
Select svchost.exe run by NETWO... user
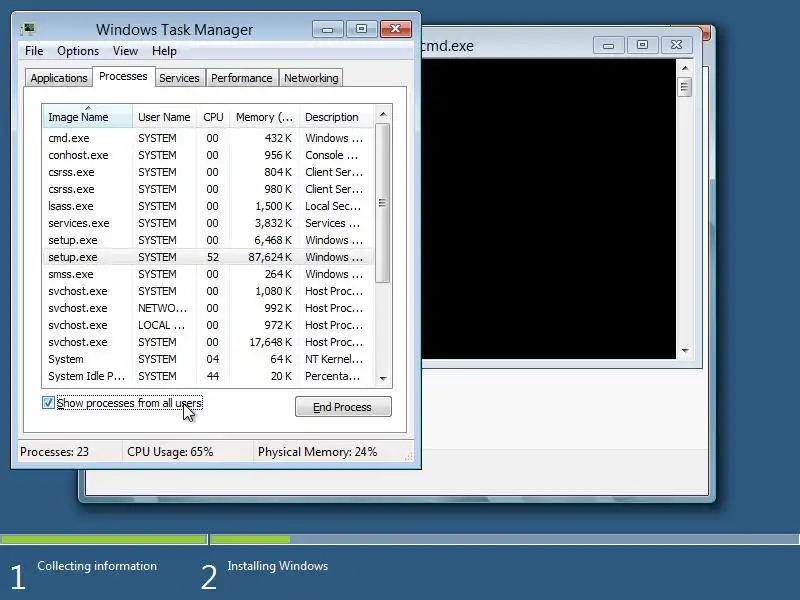pos(208,308)
